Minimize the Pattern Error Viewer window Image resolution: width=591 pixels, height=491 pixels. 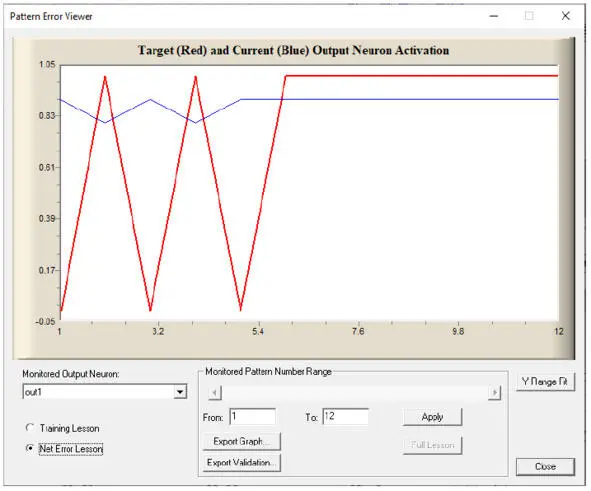tap(494, 16)
